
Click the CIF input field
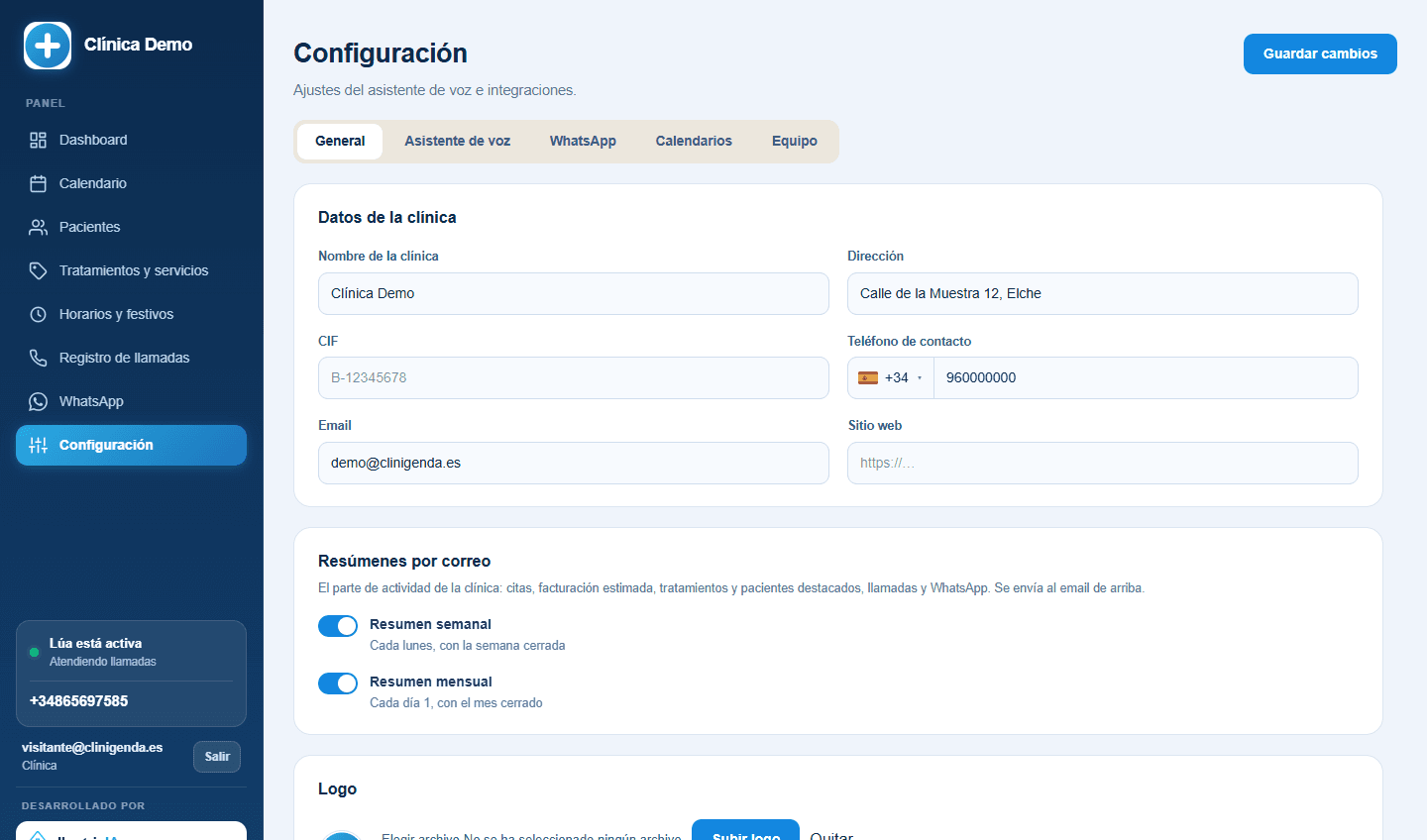pyautogui.click(x=573, y=377)
